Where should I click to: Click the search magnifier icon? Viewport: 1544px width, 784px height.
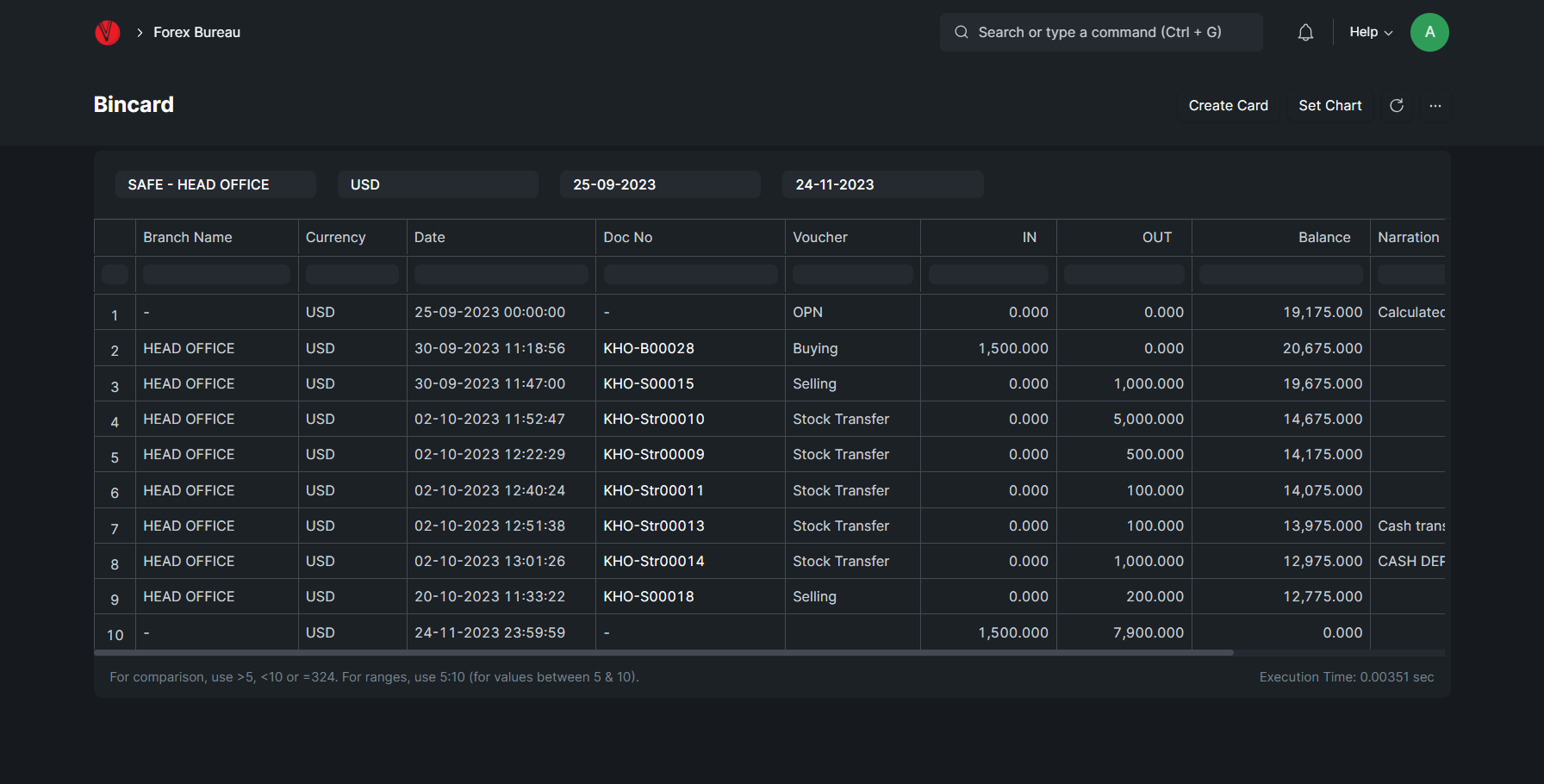962,32
